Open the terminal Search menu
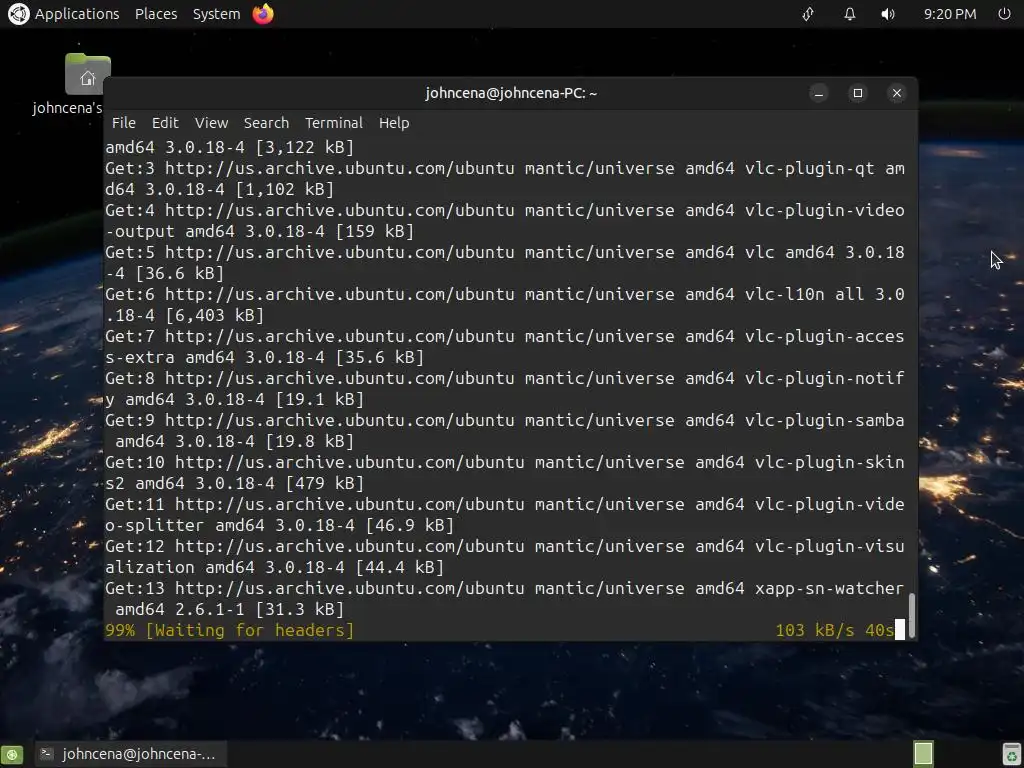This screenshot has height=768, width=1024. click(x=266, y=123)
